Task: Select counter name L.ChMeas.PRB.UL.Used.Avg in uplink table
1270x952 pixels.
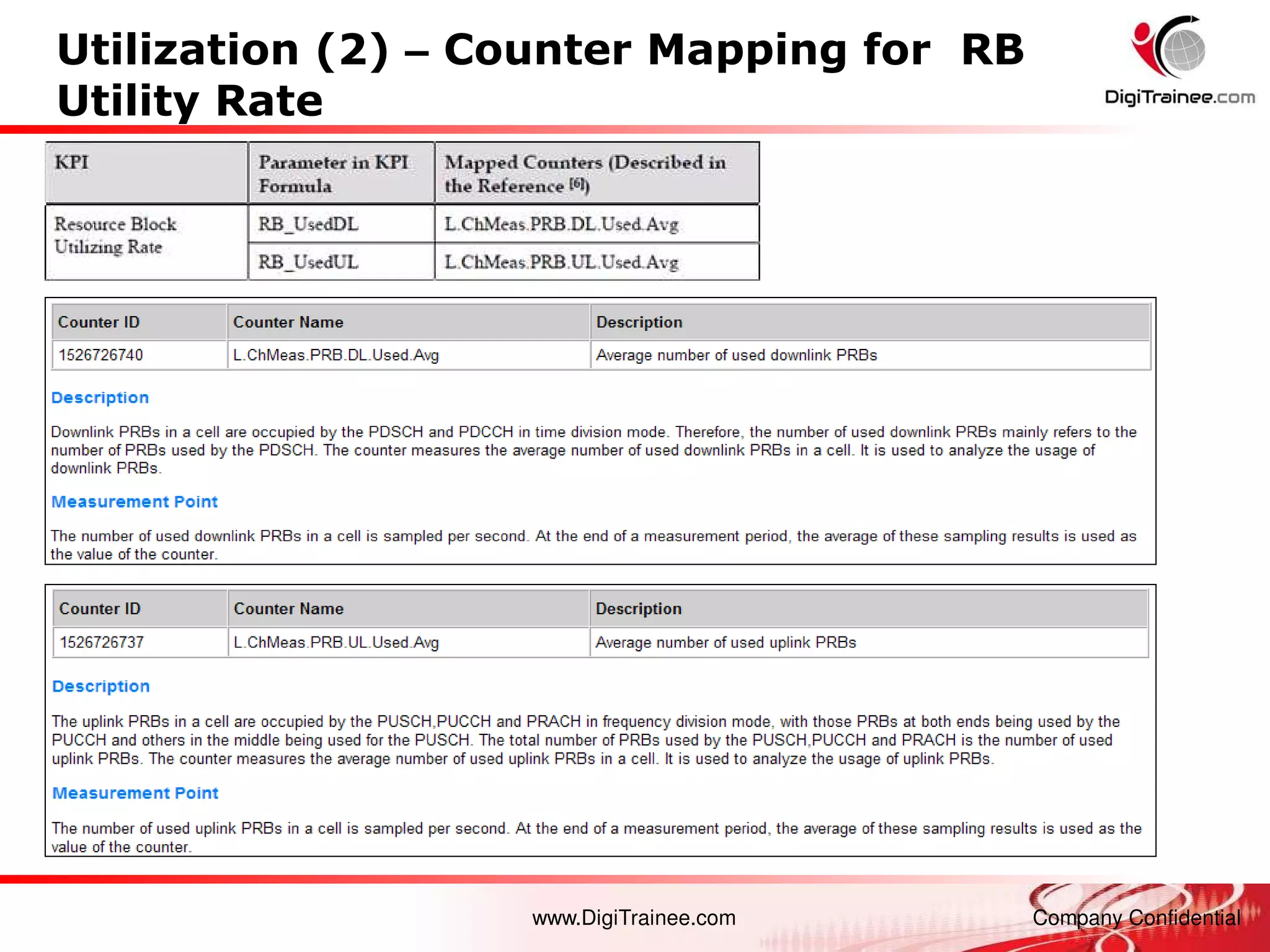Action: pyautogui.click(x=409, y=642)
